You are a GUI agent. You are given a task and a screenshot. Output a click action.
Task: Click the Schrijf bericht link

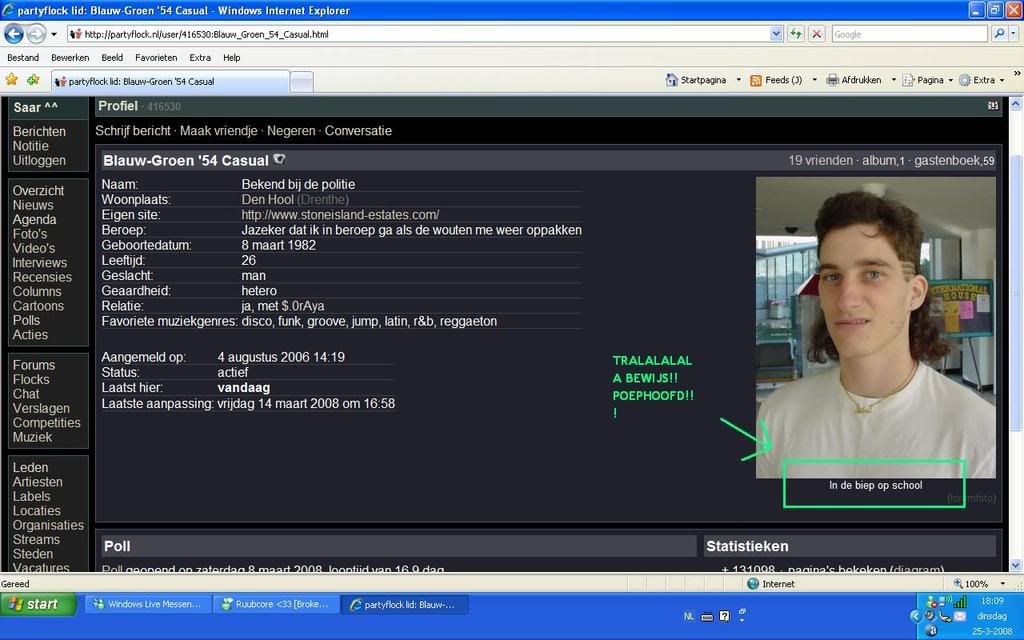click(x=132, y=131)
